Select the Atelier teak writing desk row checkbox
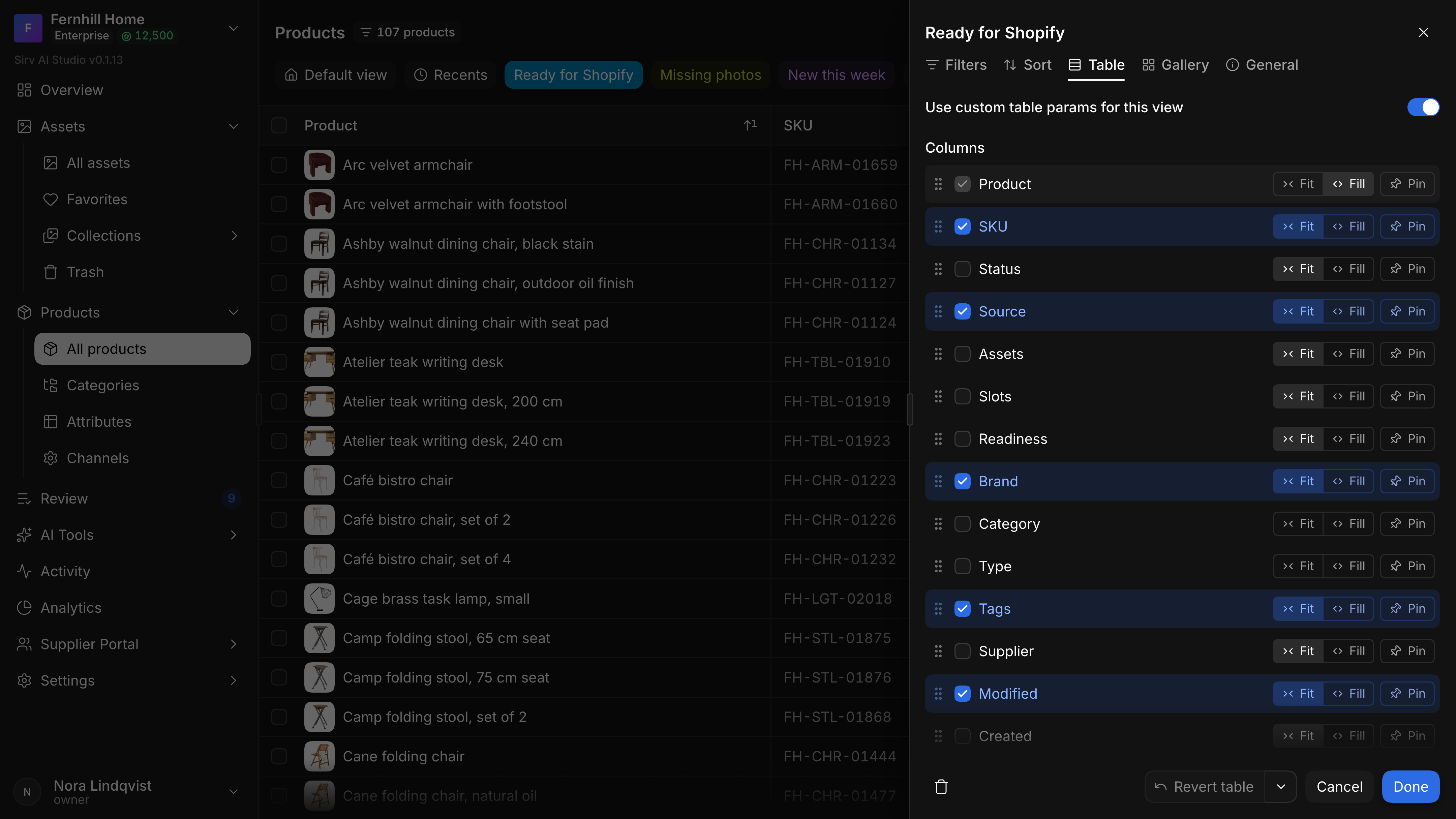This screenshot has height=819, width=1456. (279, 362)
